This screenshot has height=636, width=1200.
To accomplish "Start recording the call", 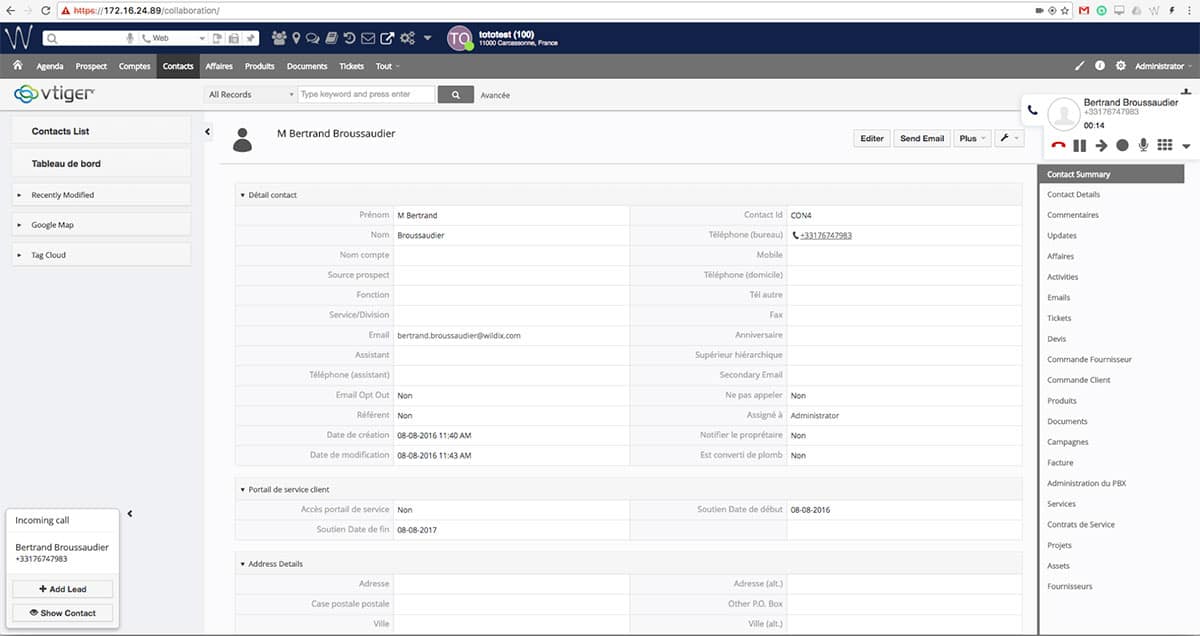I will point(1122,146).
